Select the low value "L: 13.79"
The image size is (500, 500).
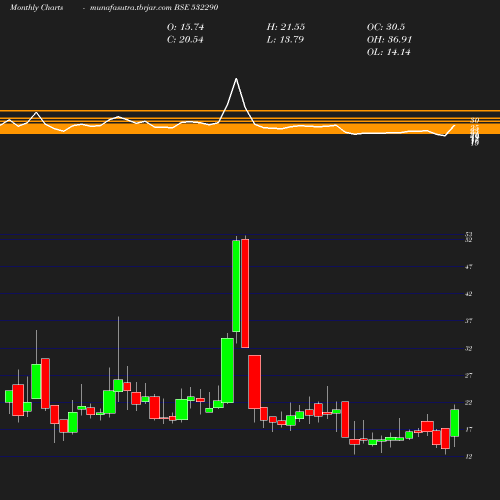click(285, 39)
